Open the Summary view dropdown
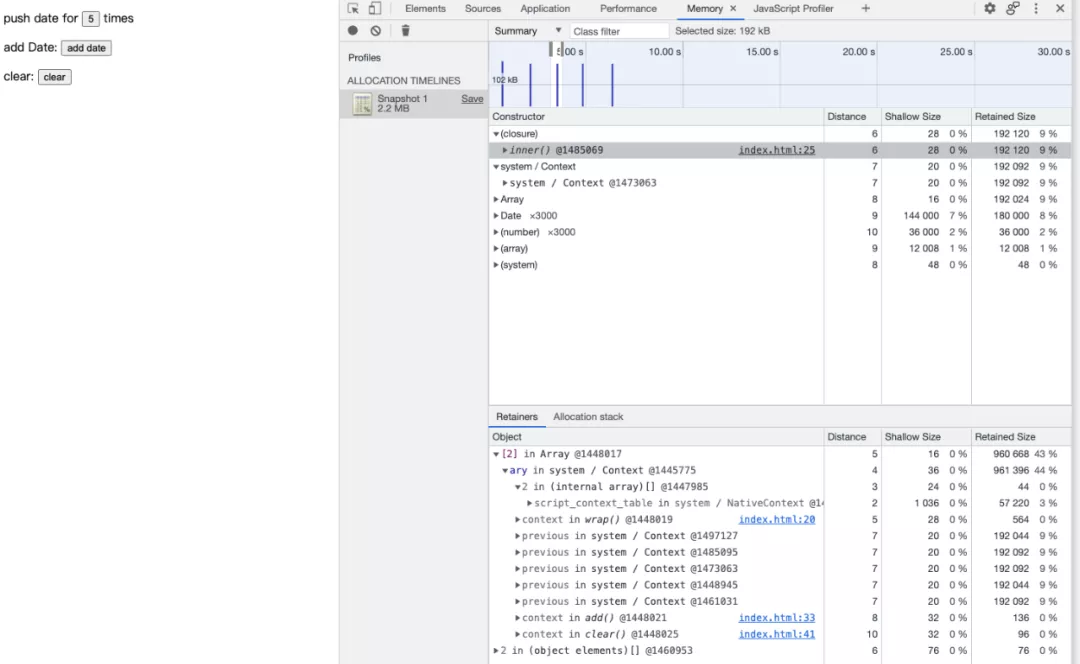Viewport: 1080px width, 664px height. point(528,31)
